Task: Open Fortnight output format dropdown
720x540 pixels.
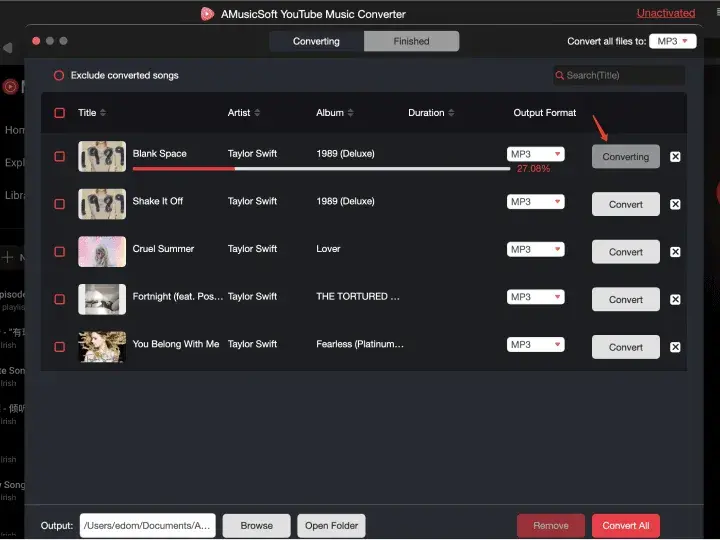Action: [x=535, y=297]
